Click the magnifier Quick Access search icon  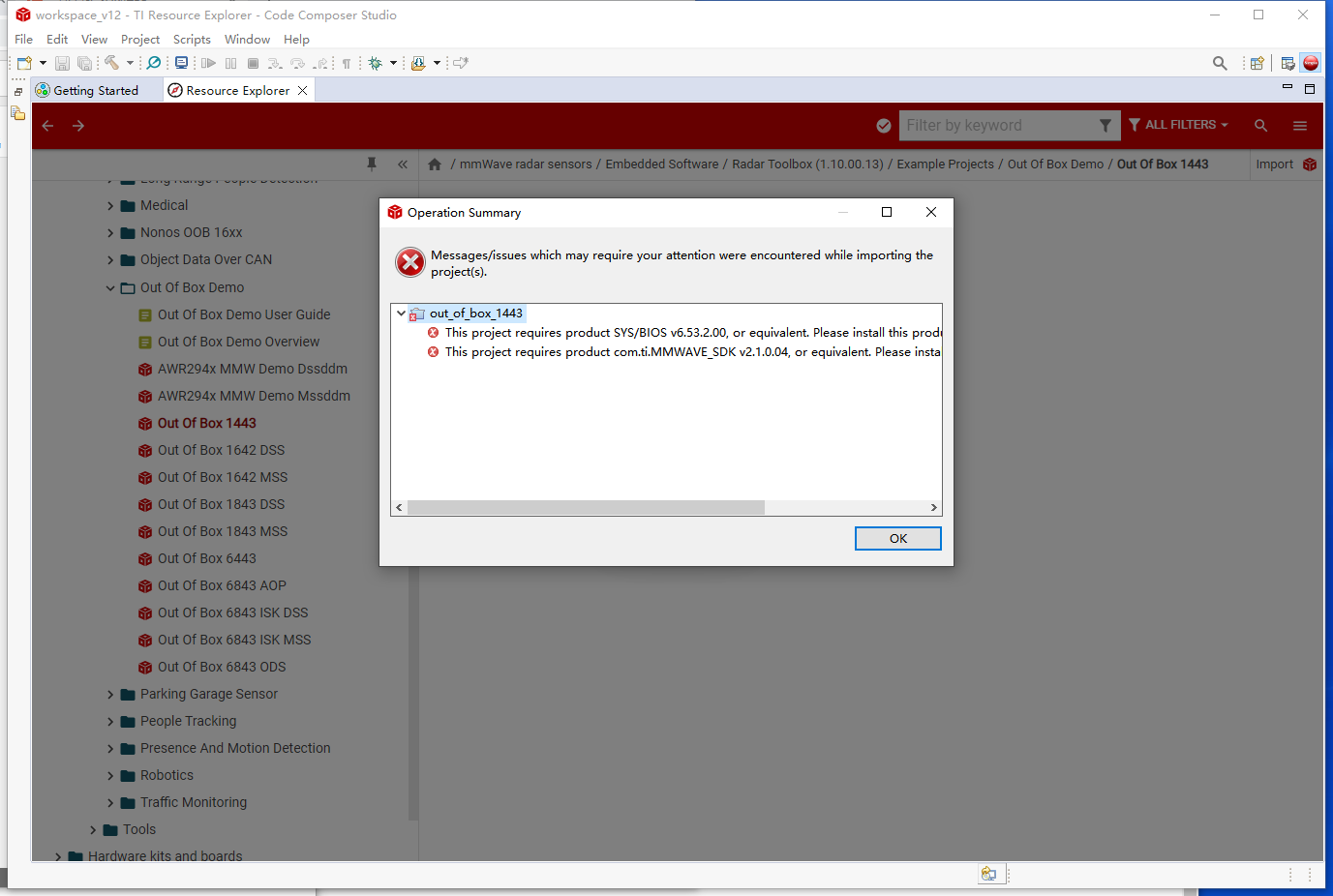(x=1220, y=63)
